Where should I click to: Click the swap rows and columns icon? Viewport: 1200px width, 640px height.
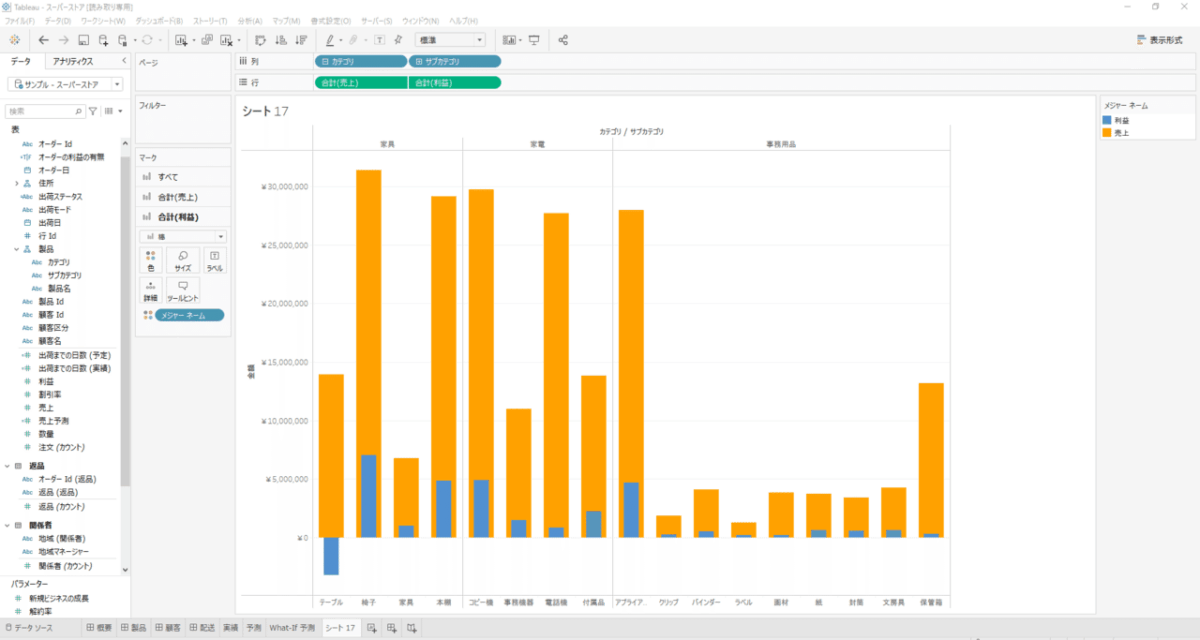(x=260, y=40)
